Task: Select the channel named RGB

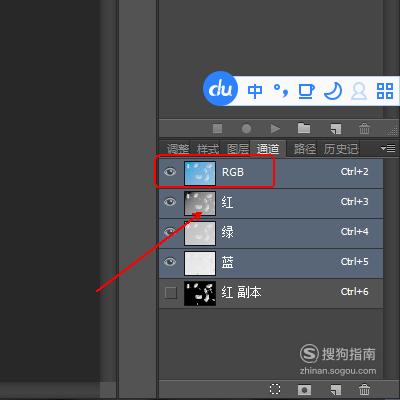Action: click(233, 172)
